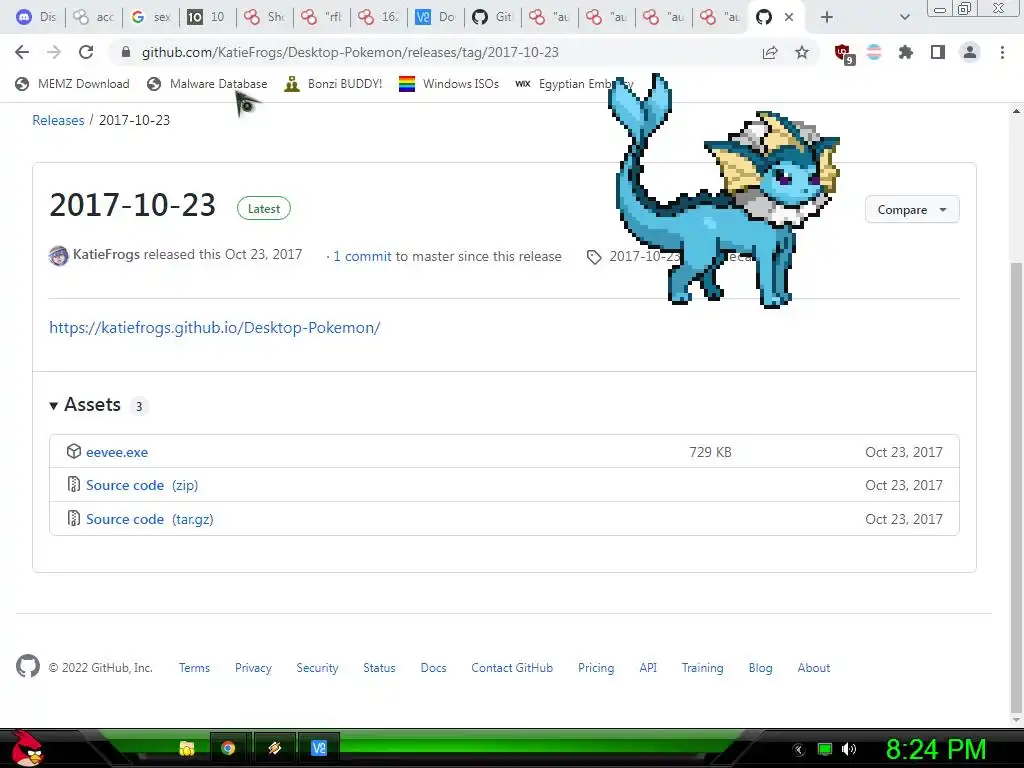Open the Windows ISOs bookmark
The width and height of the screenshot is (1024, 768).
pyautogui.click(x=449, y=84)
